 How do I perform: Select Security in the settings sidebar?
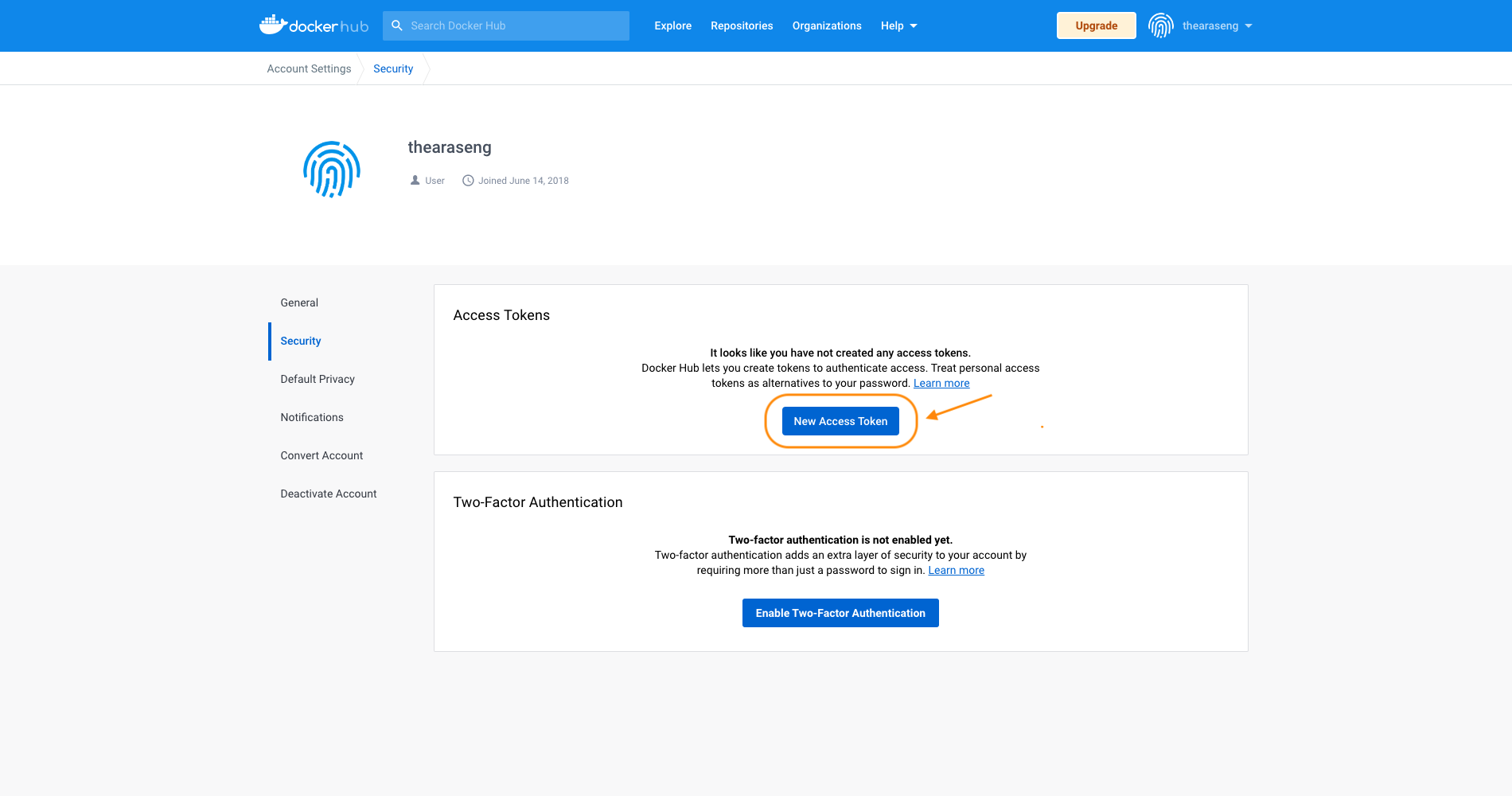coord(301,341)
